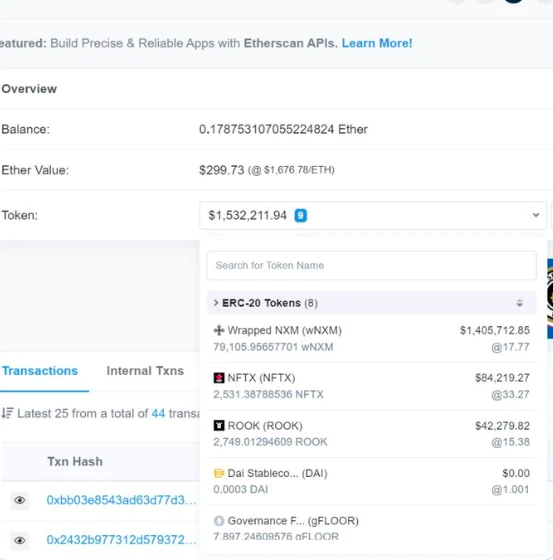Click the ROOK token logo icon
This screenshot has width=553, height=560.
[219, 425]
